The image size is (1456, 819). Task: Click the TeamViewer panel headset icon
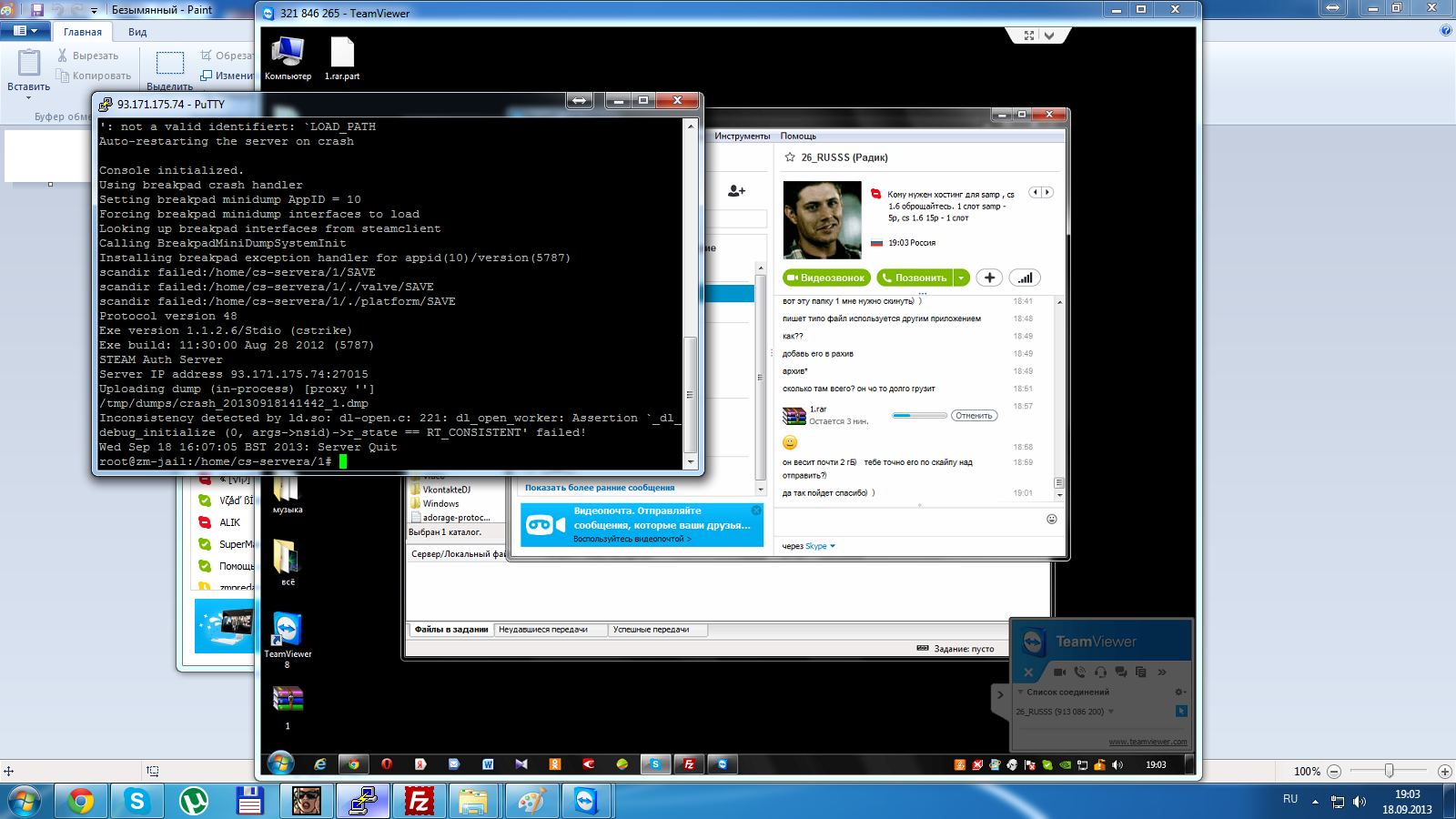(x=1100, y=672)
